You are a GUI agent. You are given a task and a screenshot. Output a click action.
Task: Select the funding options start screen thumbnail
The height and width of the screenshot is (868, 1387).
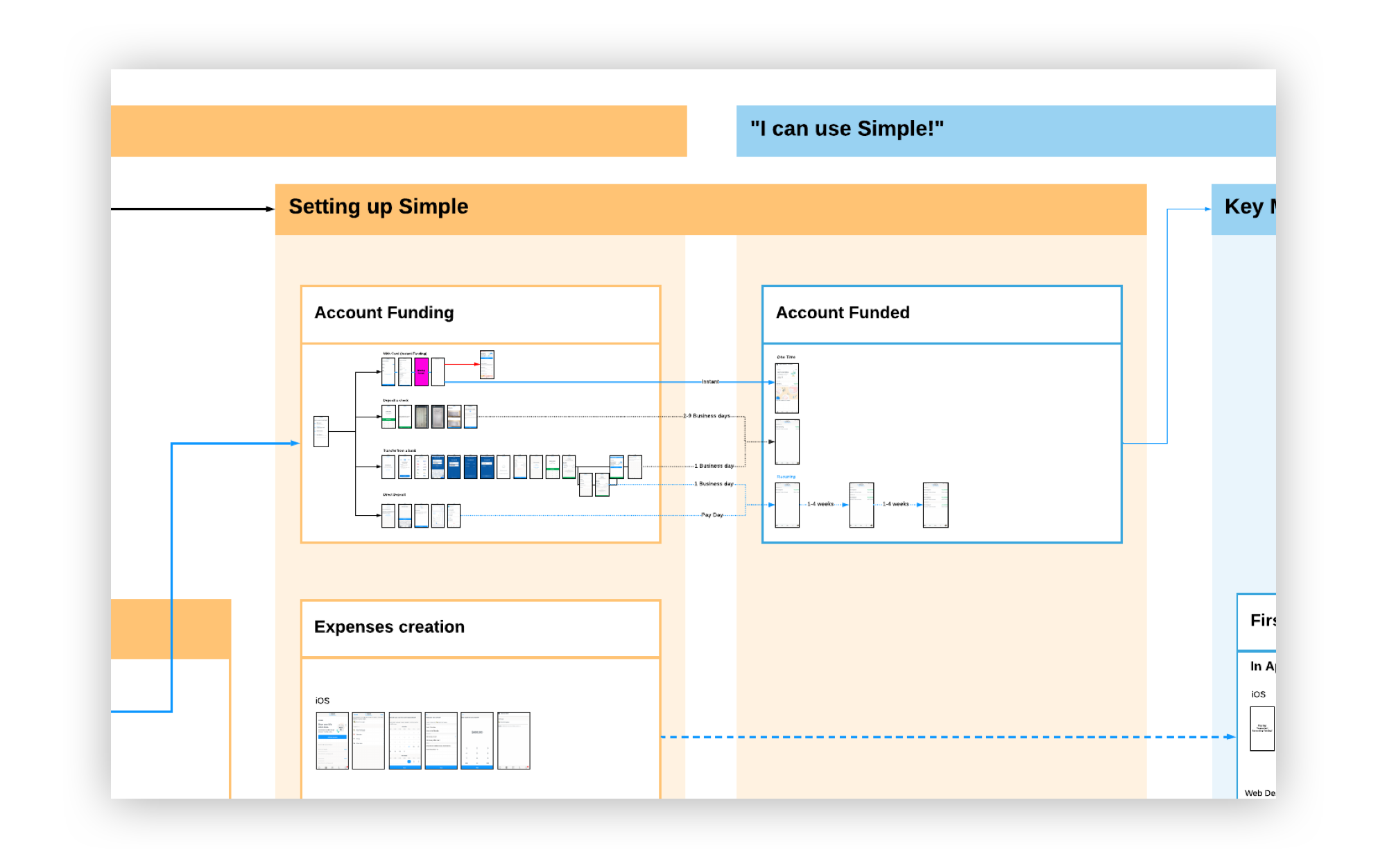coord(321,431)
